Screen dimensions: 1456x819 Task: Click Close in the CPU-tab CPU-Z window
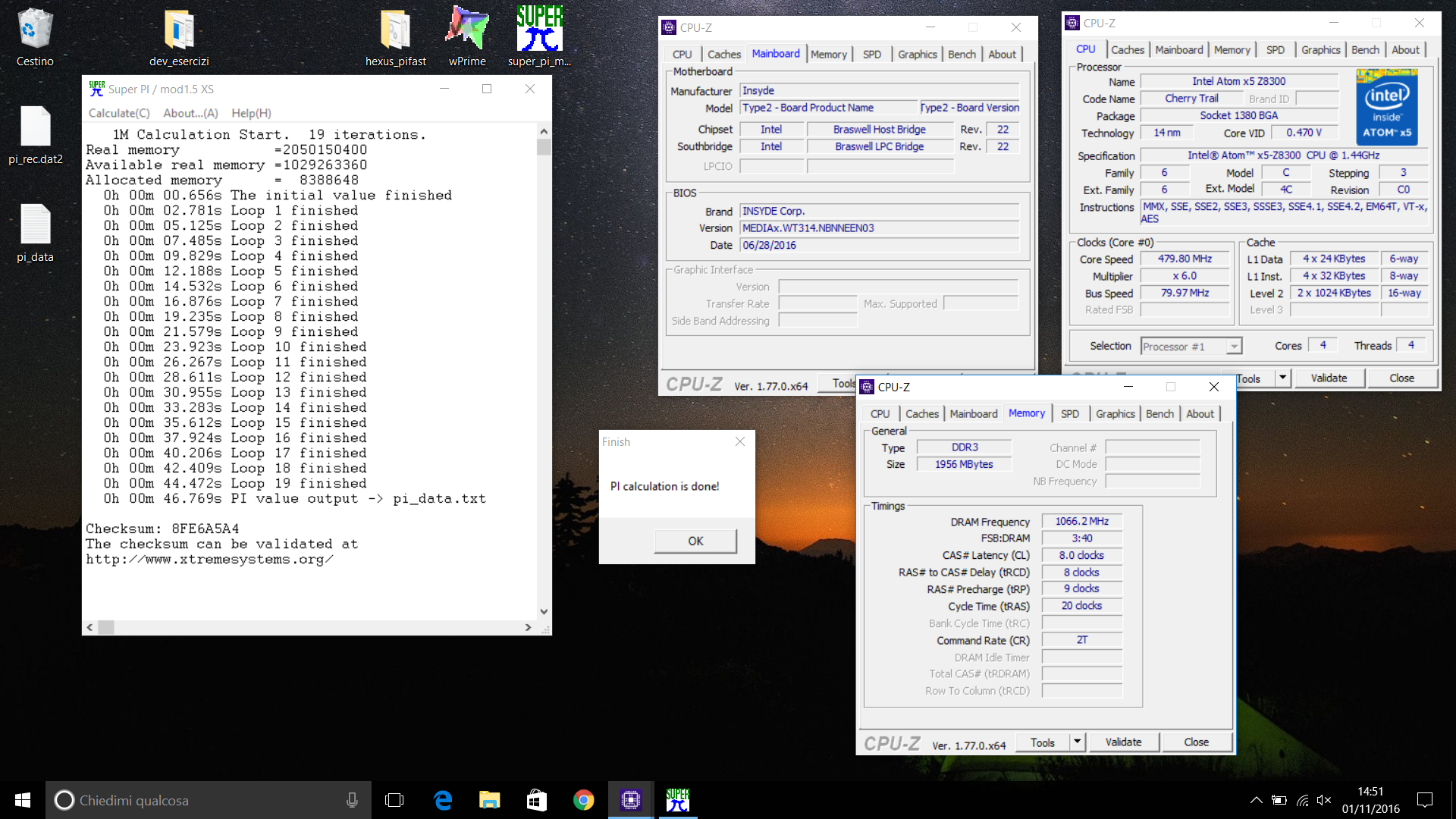1401,378
